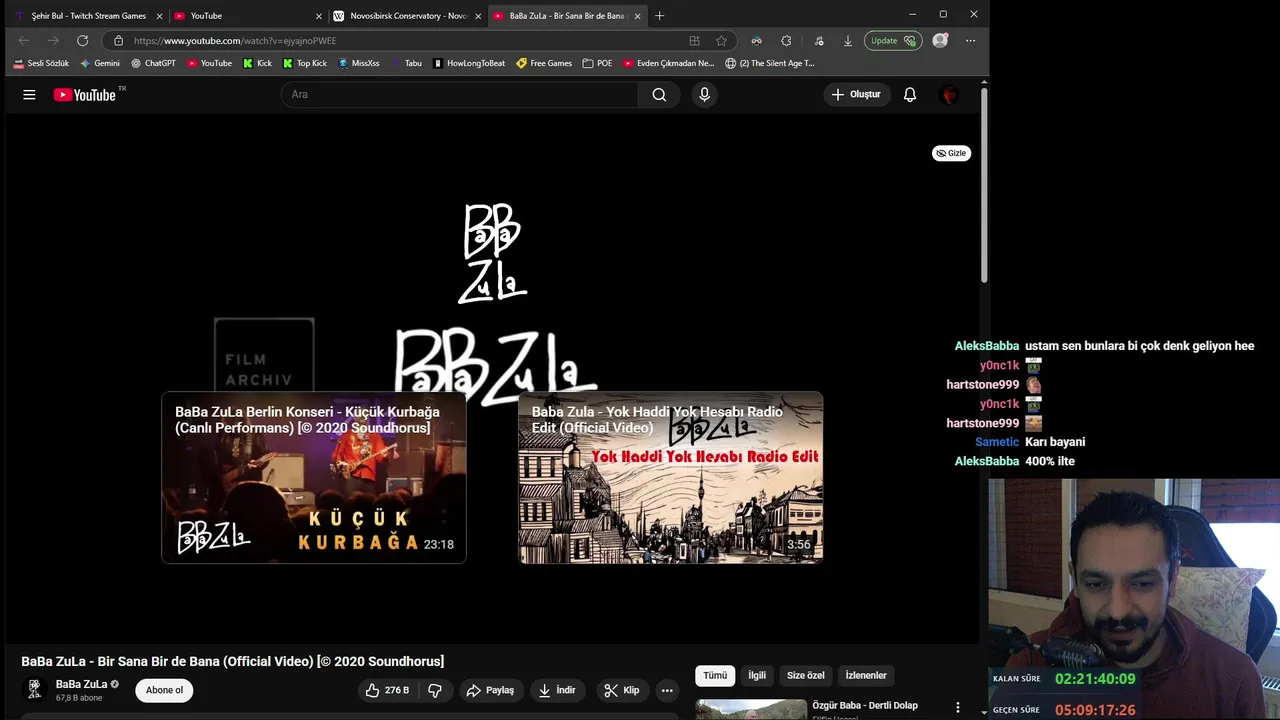Image resolution: width=1280 pixels, height=720 pixels.
Task: Click the video title Bir Sana Bir de Bana
Action: pos(233,661)
